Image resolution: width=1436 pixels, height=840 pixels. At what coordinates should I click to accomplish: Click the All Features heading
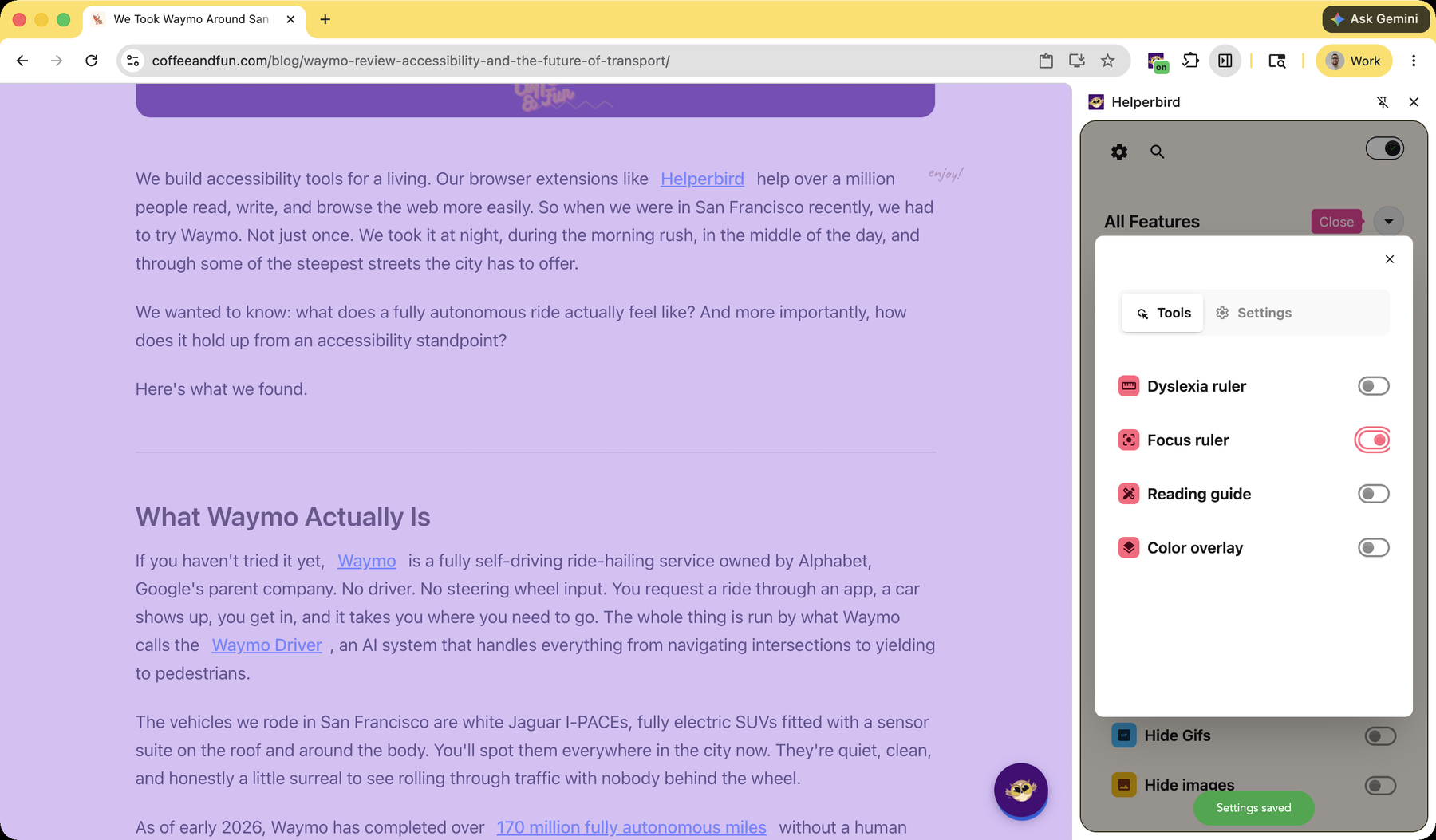(1152, 222)
